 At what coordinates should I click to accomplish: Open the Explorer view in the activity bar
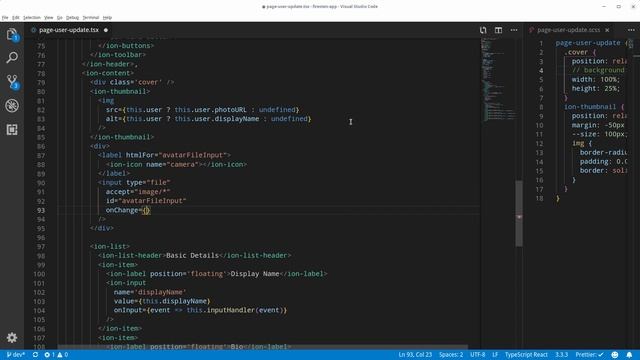12,35
